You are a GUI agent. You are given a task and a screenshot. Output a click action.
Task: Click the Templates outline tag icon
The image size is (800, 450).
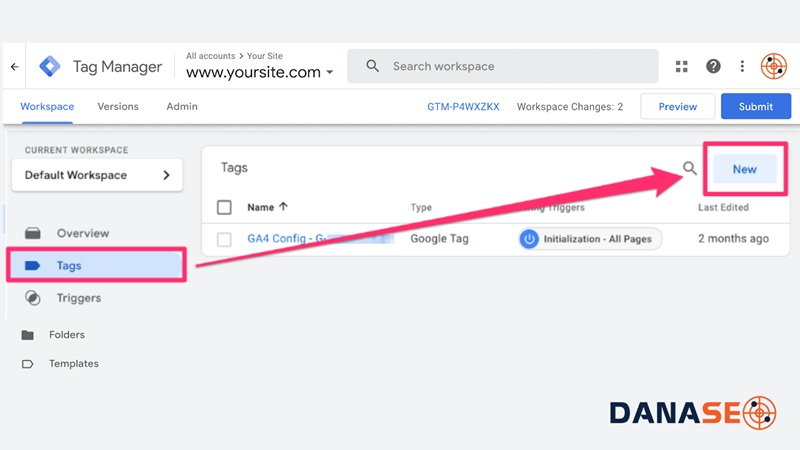(x=28, y=364)
